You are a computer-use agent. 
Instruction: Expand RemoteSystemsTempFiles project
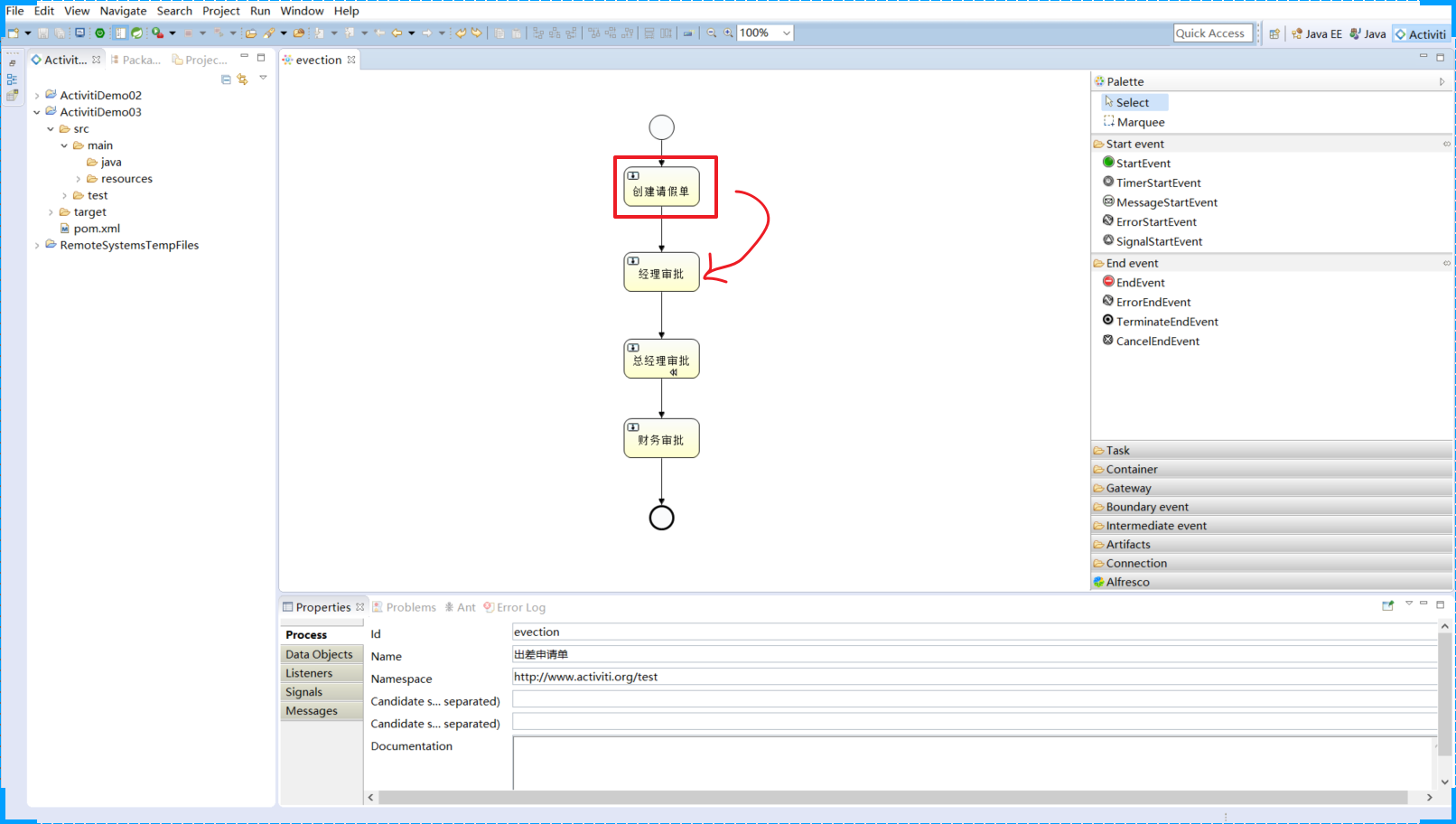pos(37,245)
